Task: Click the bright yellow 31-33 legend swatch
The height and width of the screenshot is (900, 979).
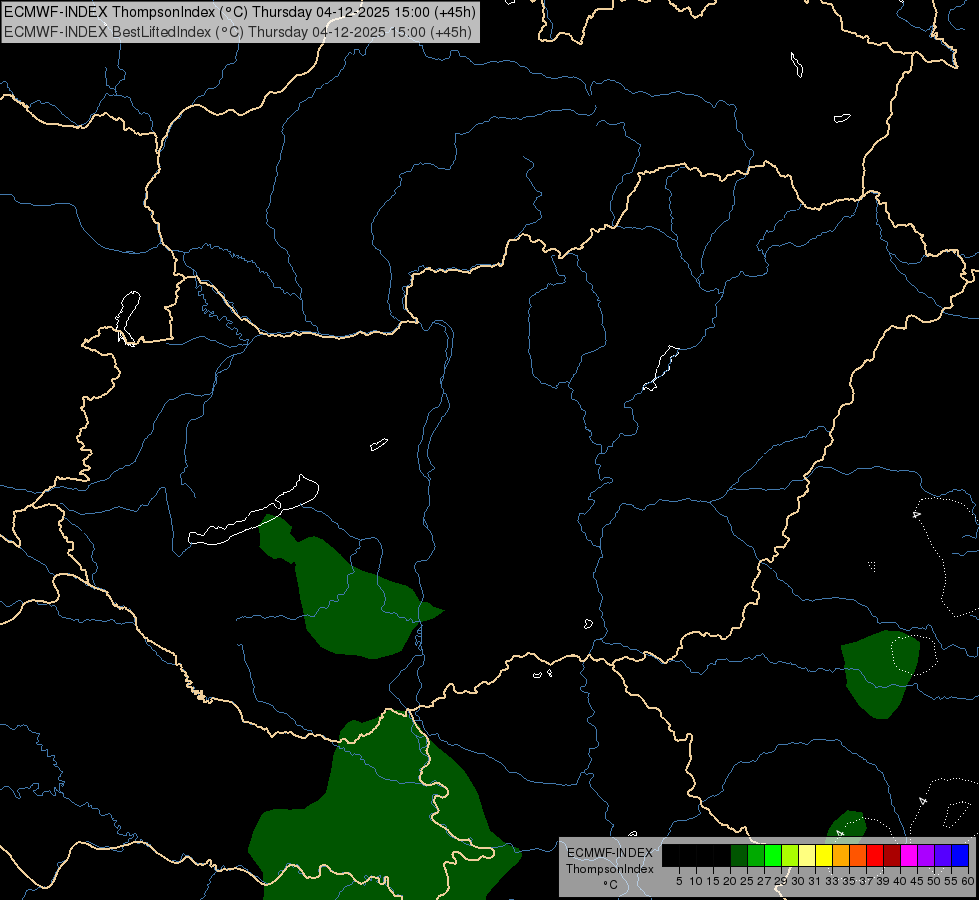Action: pos(824,855)
